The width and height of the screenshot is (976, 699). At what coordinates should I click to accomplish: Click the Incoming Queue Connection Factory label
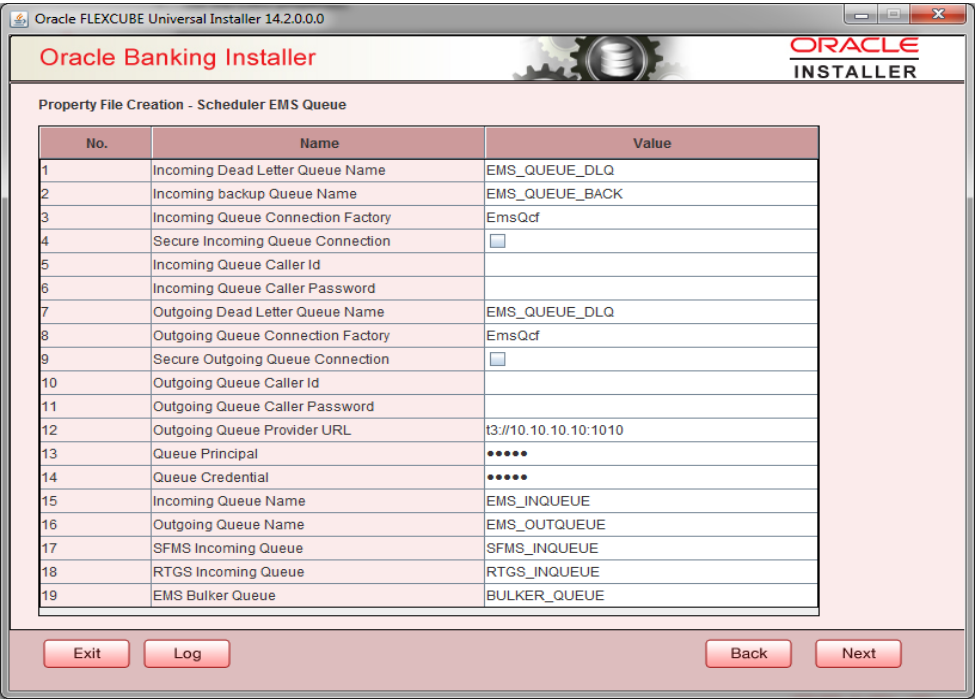pyautogui.click(x=272, y=217)
